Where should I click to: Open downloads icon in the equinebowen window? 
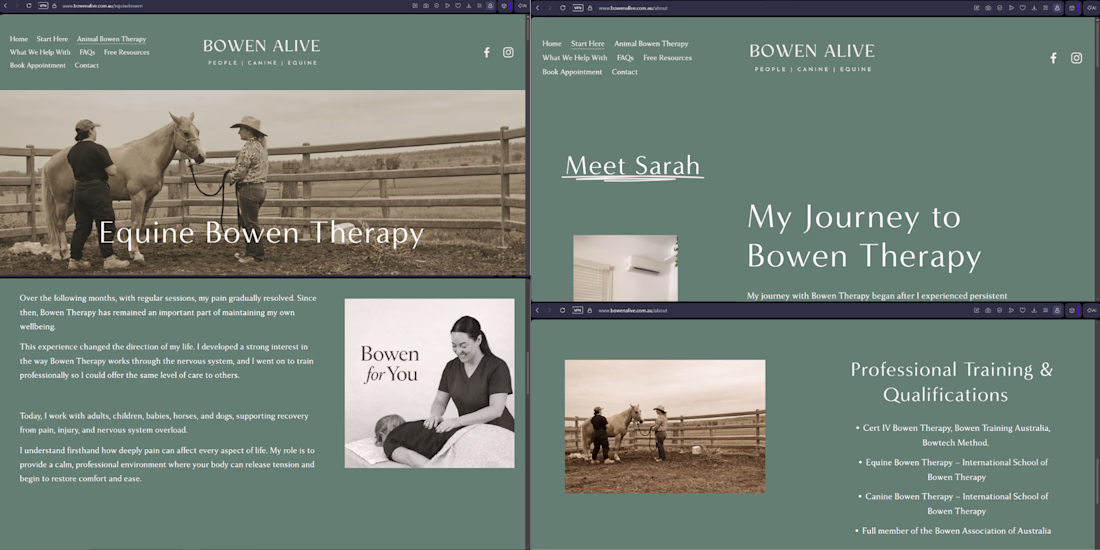(469, 6)
